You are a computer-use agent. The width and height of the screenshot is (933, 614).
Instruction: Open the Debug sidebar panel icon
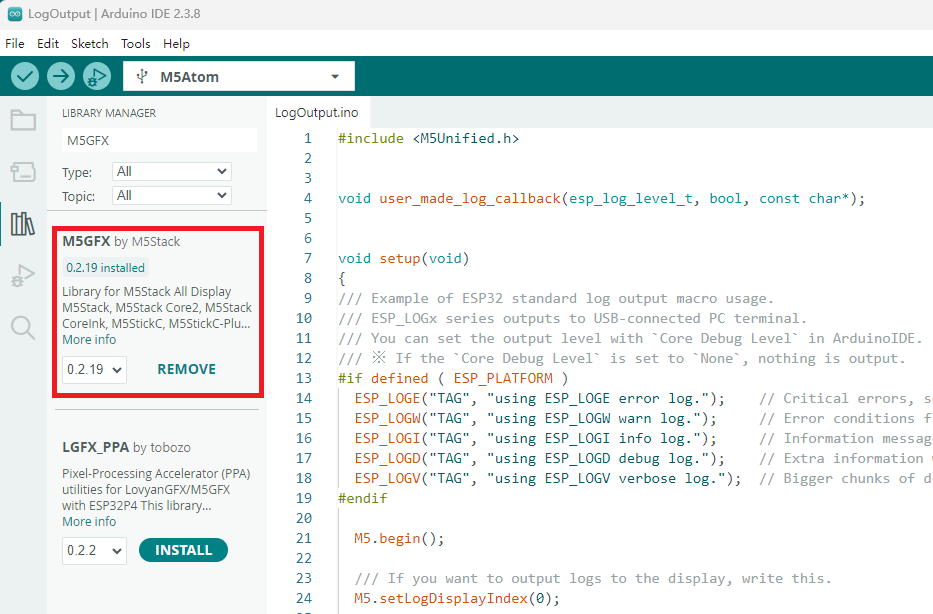[x=23, y=275]
